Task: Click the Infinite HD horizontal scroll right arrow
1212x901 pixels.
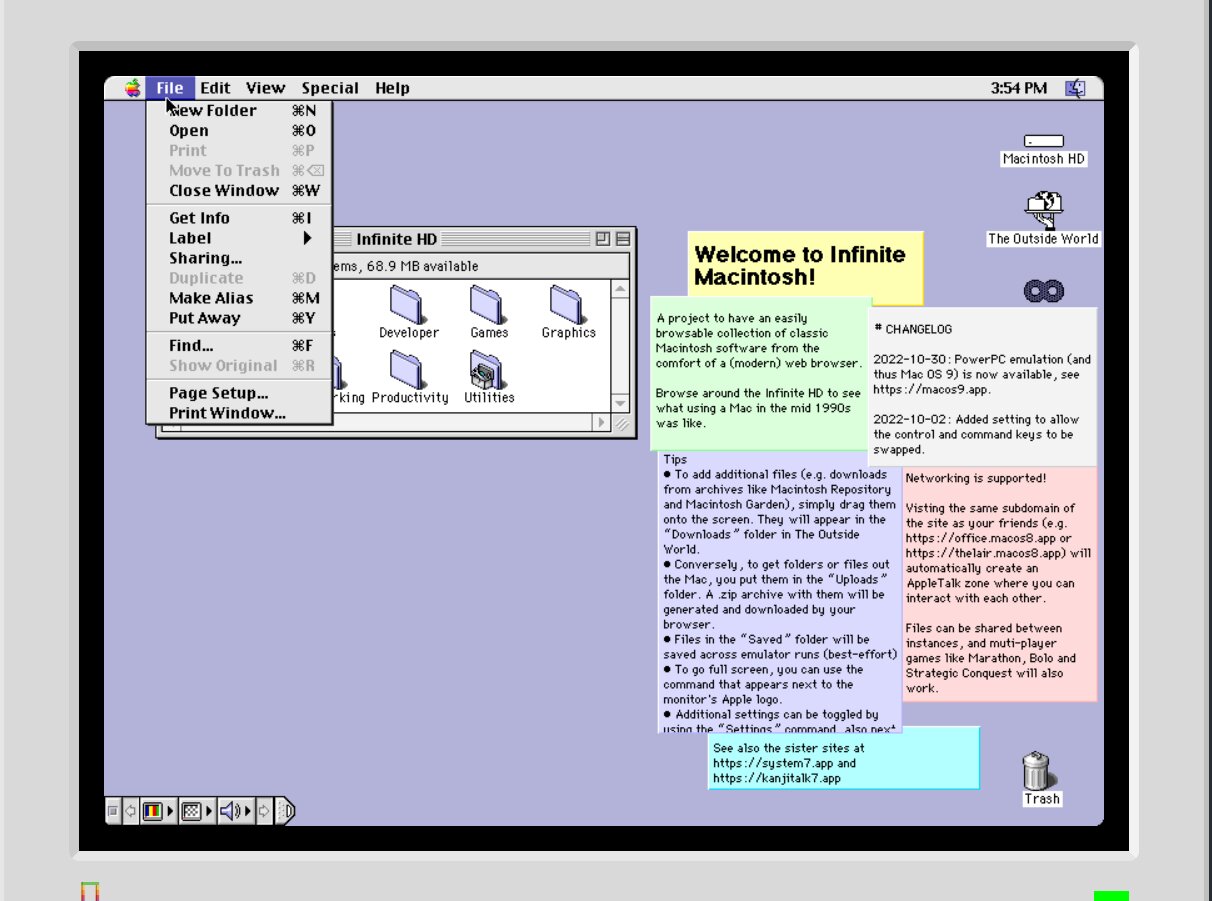Action: coord(602,422)
